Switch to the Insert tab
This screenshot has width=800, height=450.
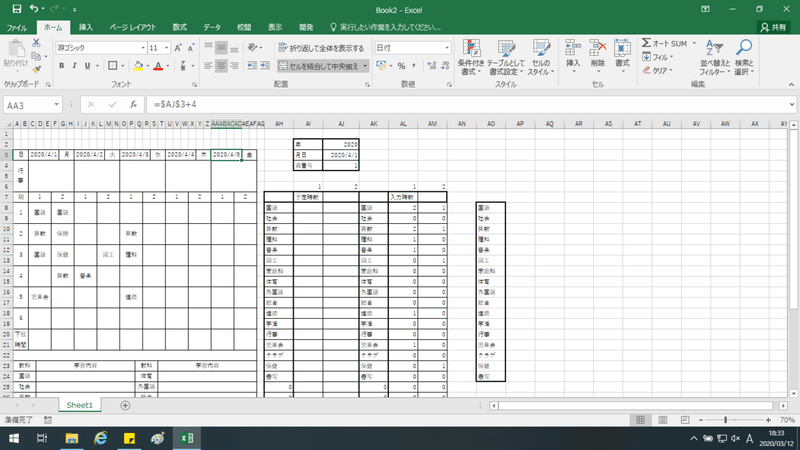pos(86,28)
